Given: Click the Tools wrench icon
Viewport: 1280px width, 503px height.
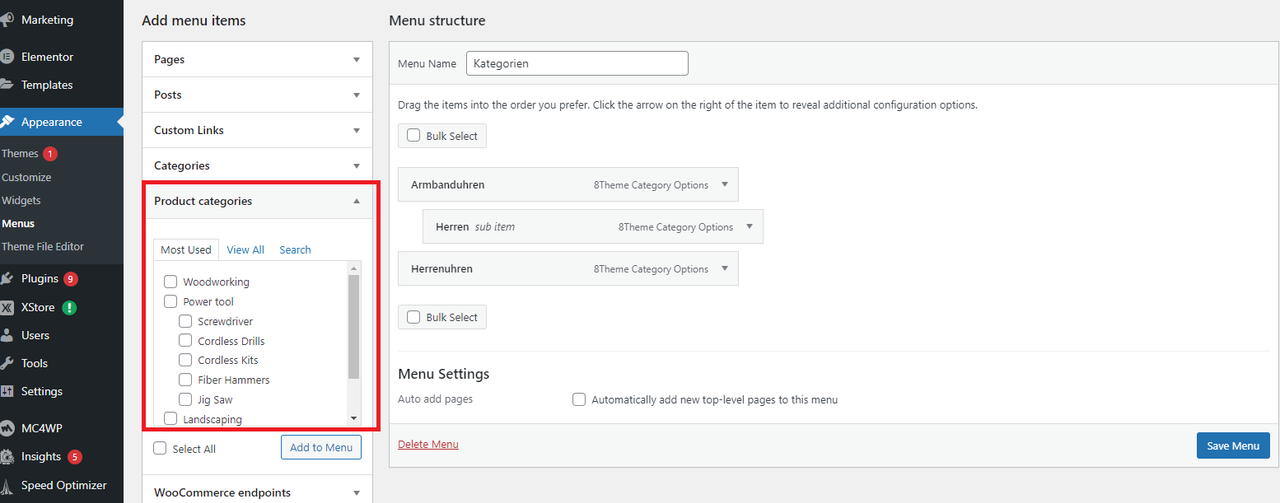Looking at the screenshot, I should pos(6,363).
